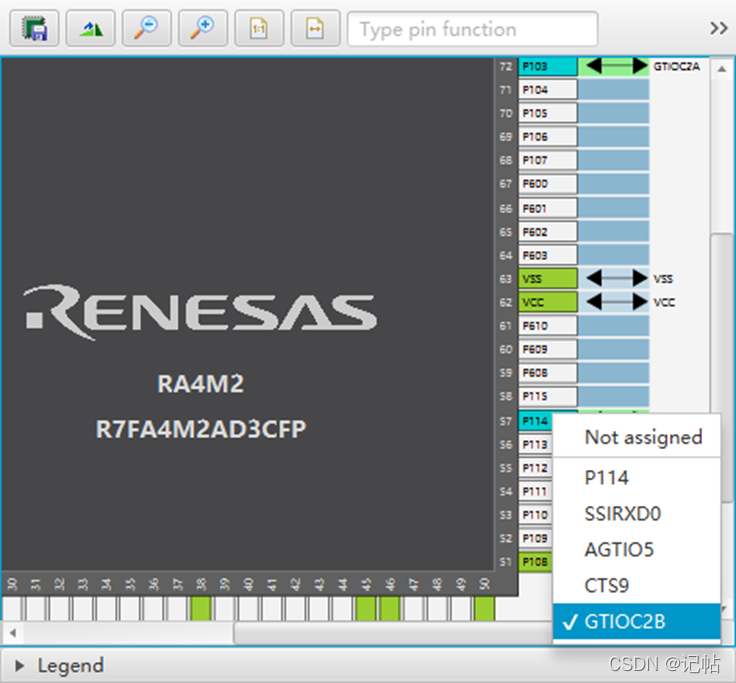Click pin 69 P106 box

(x=547, y=137)
